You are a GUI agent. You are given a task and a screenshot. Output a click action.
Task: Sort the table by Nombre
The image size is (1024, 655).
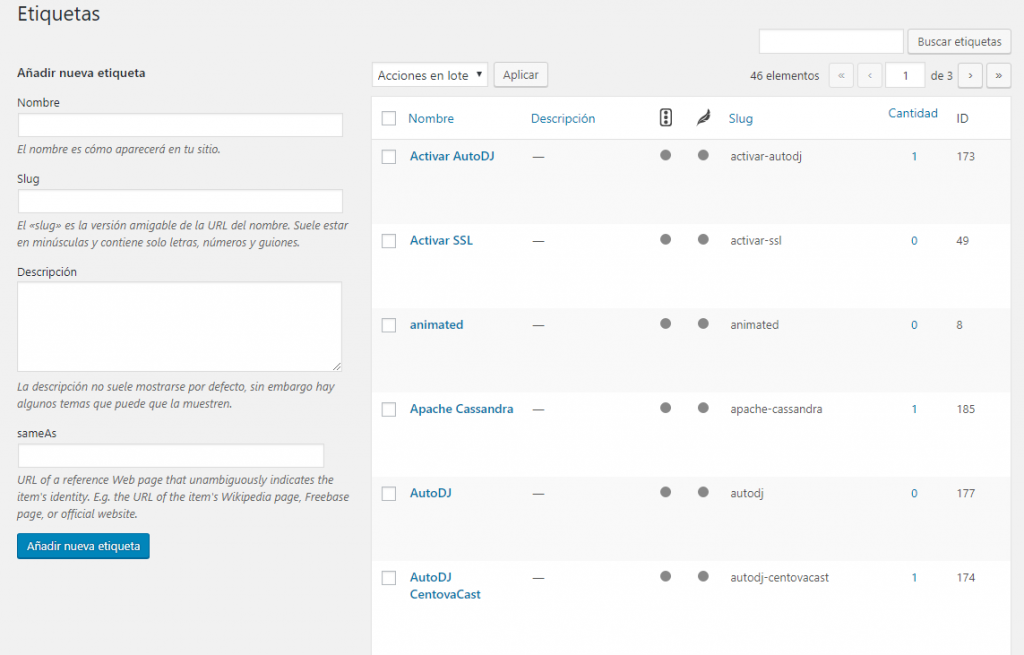430,118
